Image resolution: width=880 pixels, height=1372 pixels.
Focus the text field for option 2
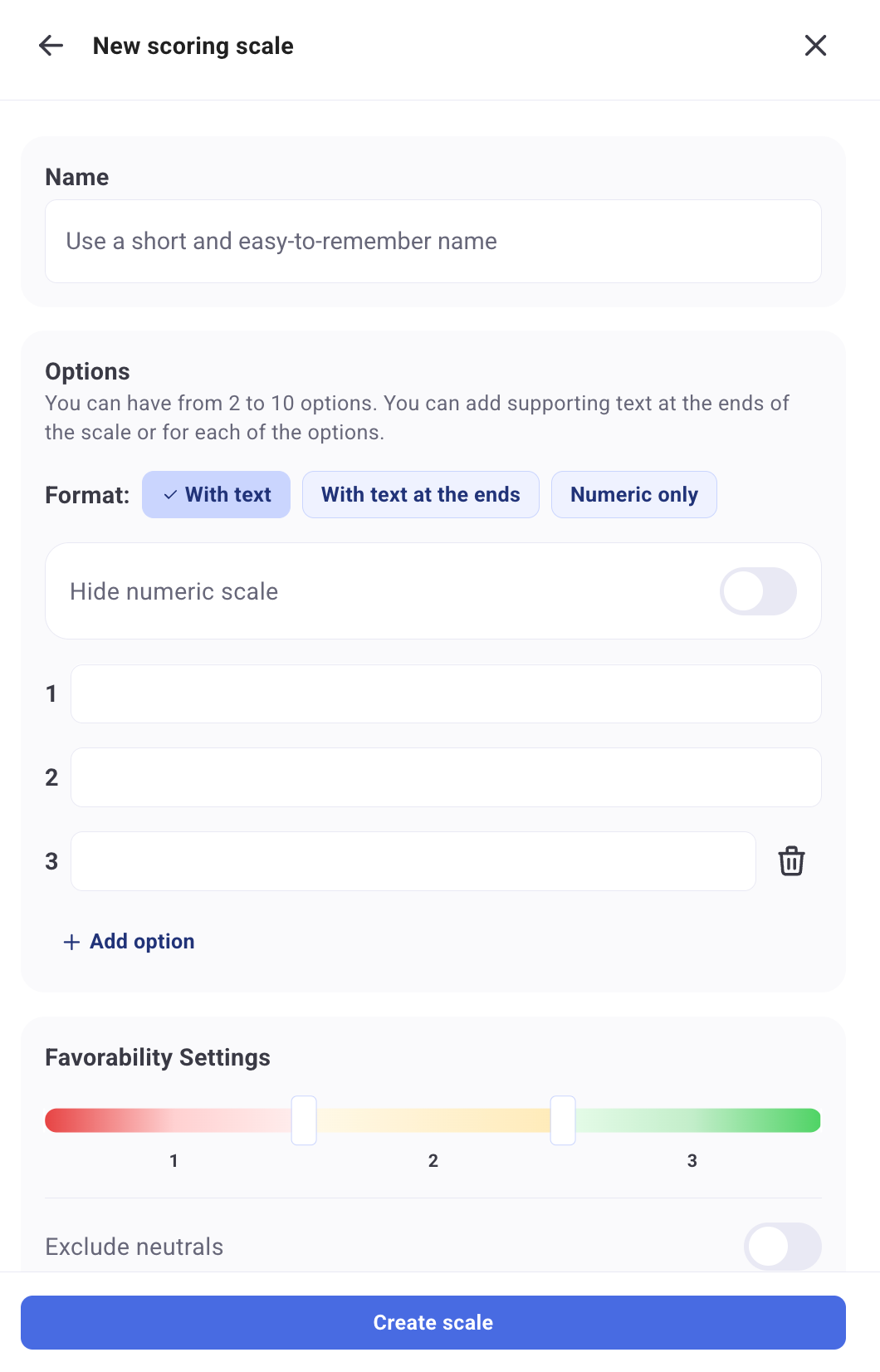click(446, 777)
